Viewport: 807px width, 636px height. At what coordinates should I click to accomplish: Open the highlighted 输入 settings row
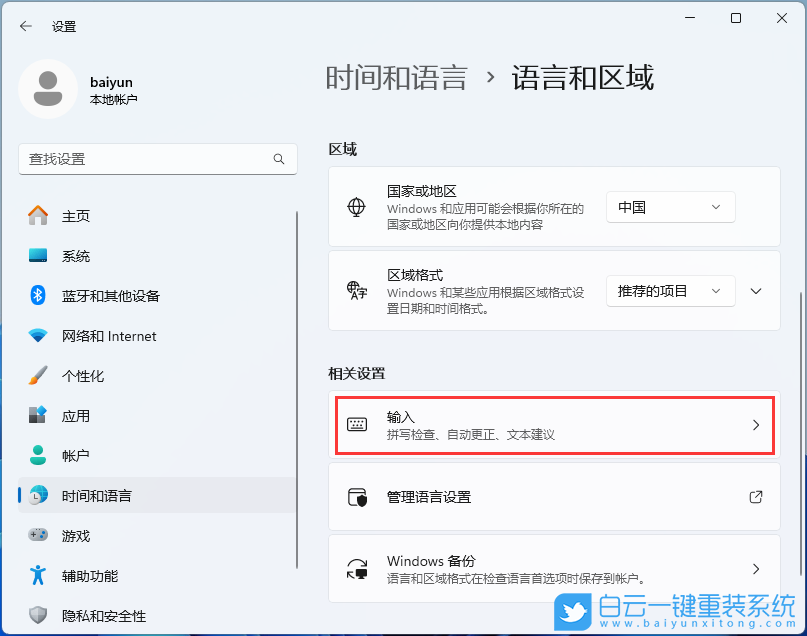pos(554,424)
